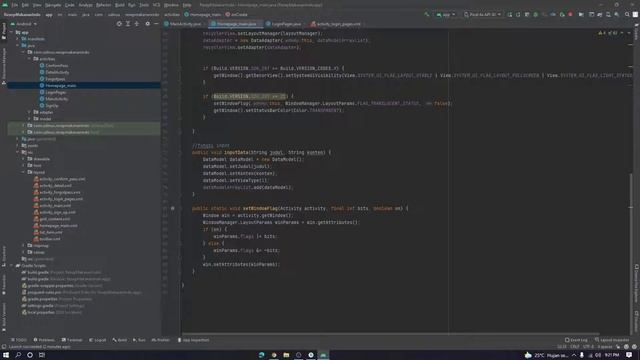This screenshot has height=360, width=640.
Task: Click the Task View taskbar icon
Action: coord(42,355)
